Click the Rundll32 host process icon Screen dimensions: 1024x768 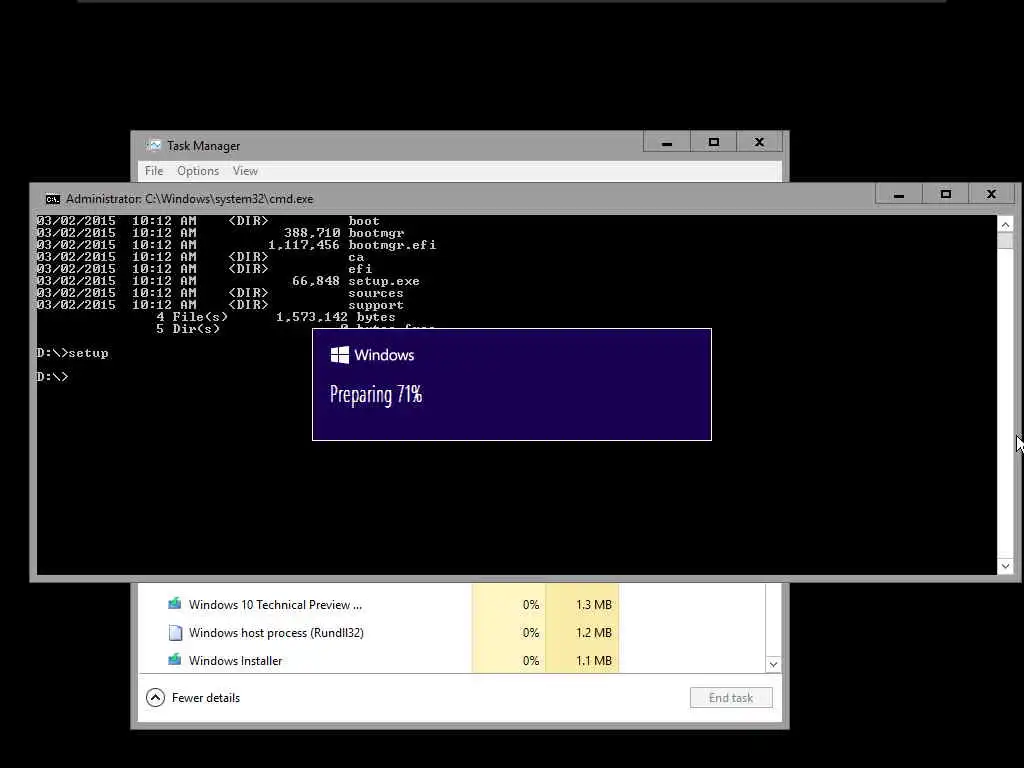[x=175, y=633]
